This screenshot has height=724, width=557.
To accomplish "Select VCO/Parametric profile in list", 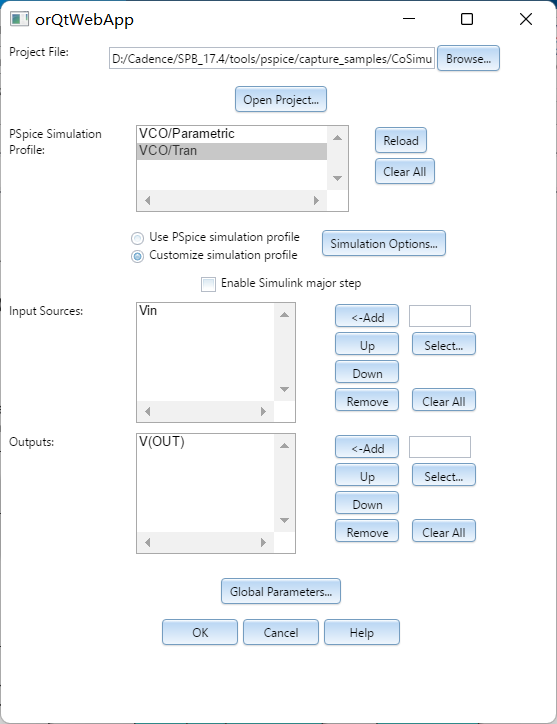I will [x=232, y=134].
